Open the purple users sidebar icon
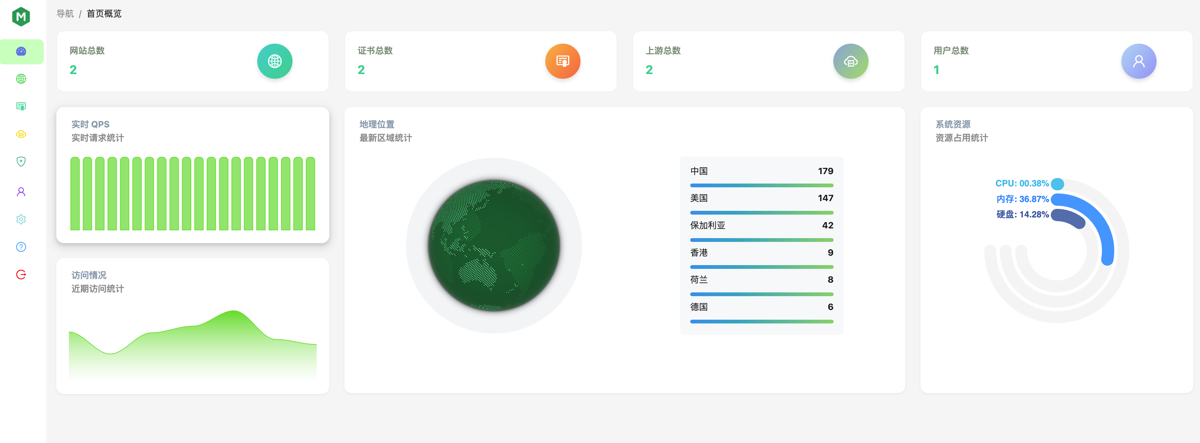The height and width of the screenshot is (443, 1200). [x=21, y=191]
